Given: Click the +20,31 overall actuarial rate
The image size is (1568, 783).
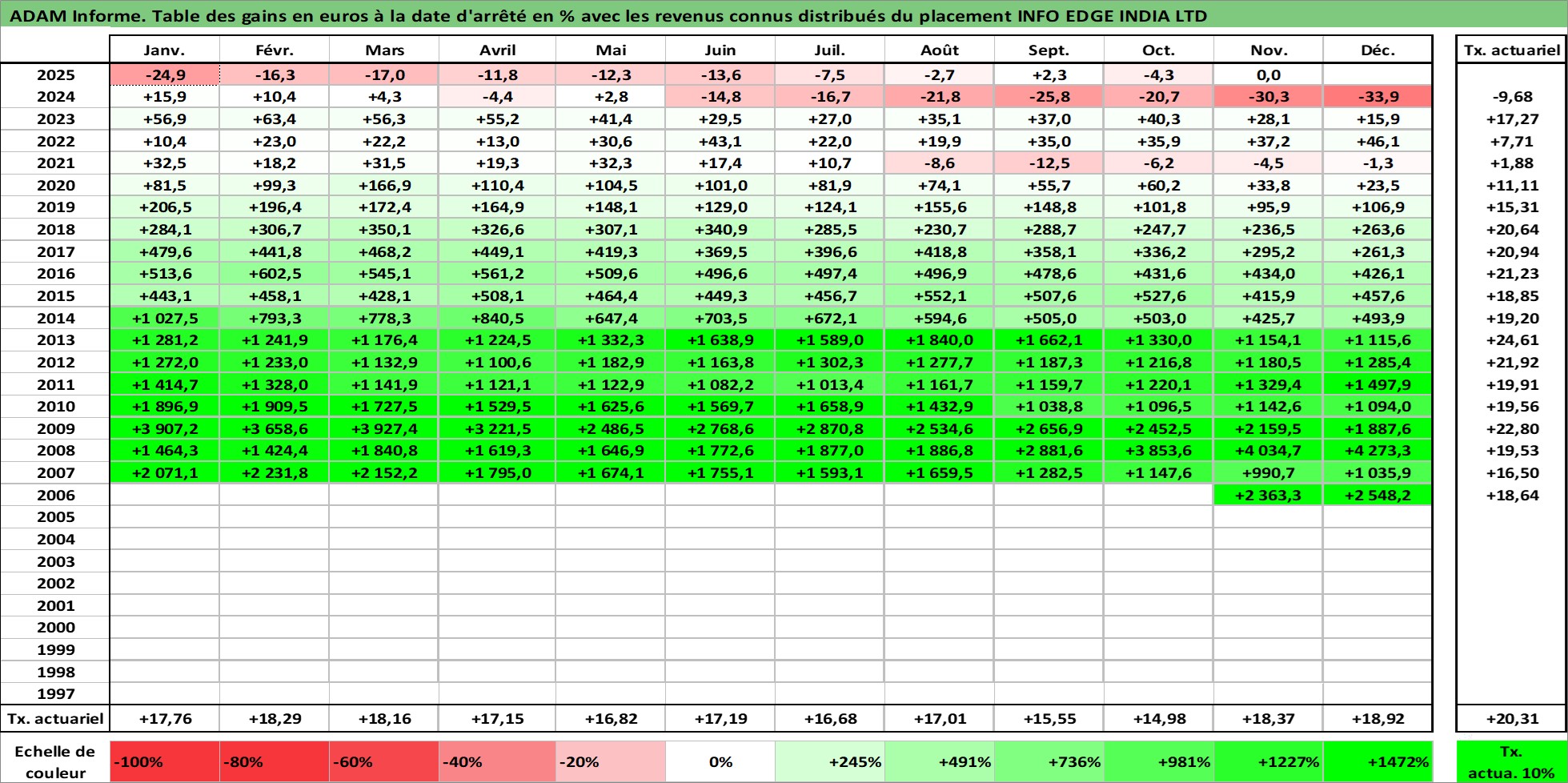Looking at the screenshot, I should coord(1512,718).
